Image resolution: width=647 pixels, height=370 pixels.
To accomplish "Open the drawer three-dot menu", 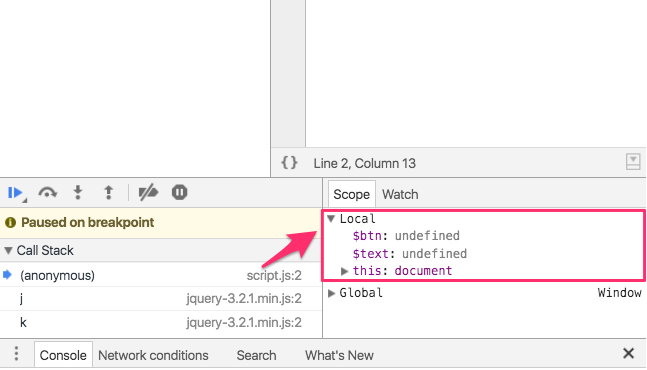I will (16, 354).
